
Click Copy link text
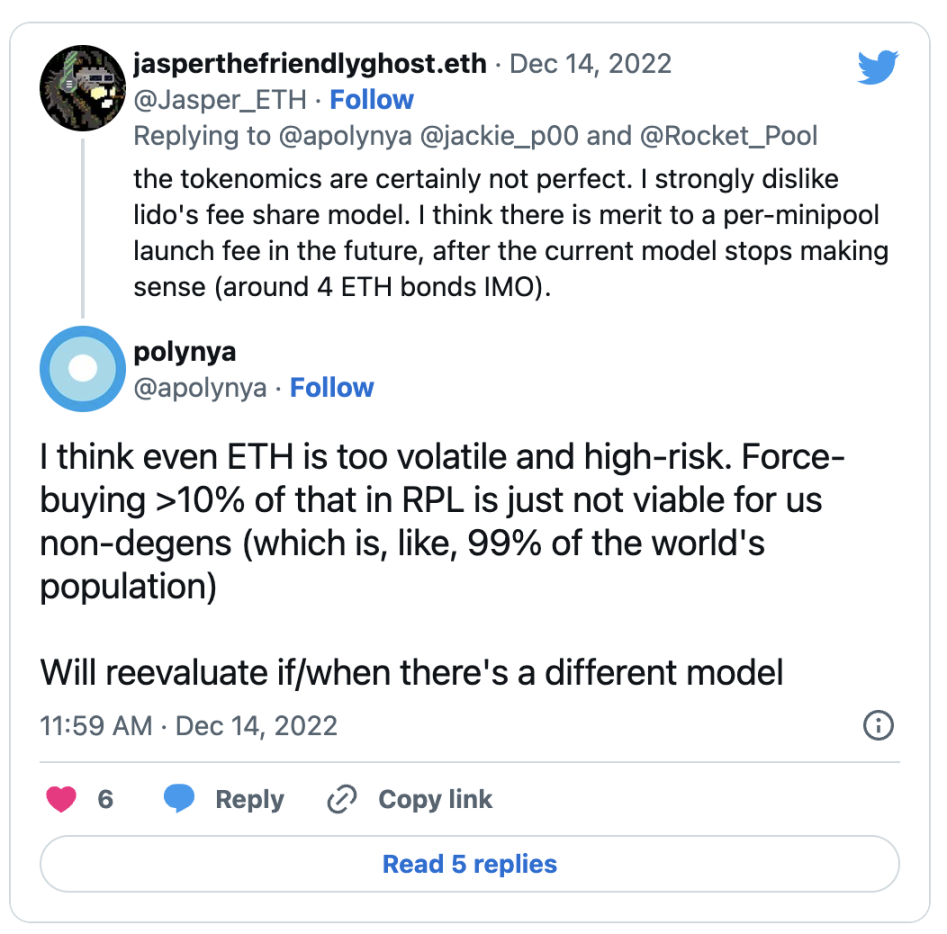(435, 800)
